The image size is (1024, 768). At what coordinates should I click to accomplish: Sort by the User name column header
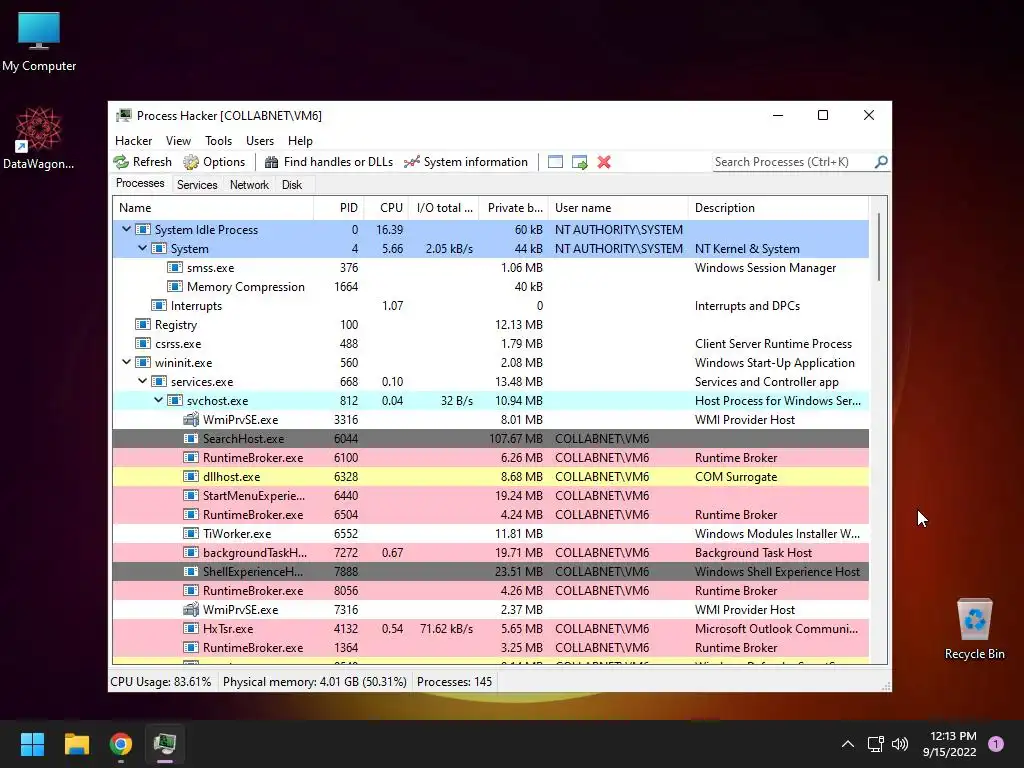click(618, 208)
